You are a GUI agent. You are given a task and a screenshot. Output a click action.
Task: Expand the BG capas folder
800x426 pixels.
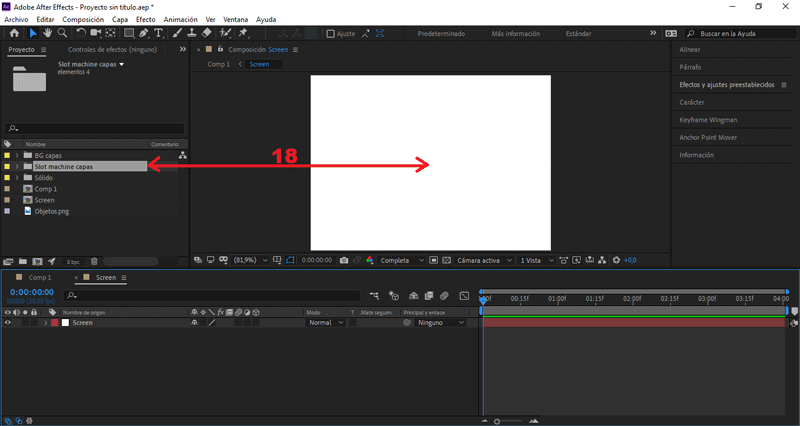[17, 155]
